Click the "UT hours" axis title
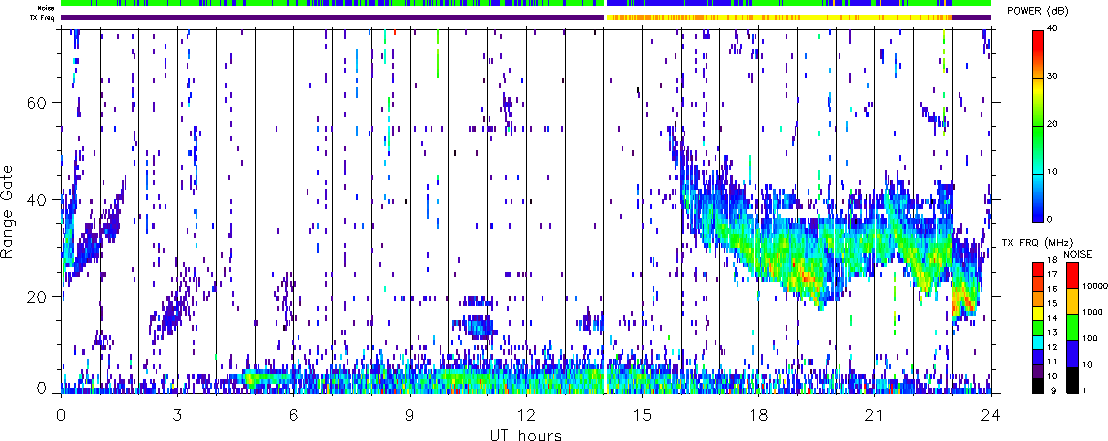This screenshot has height=441, width=1108. coord(526,434)
